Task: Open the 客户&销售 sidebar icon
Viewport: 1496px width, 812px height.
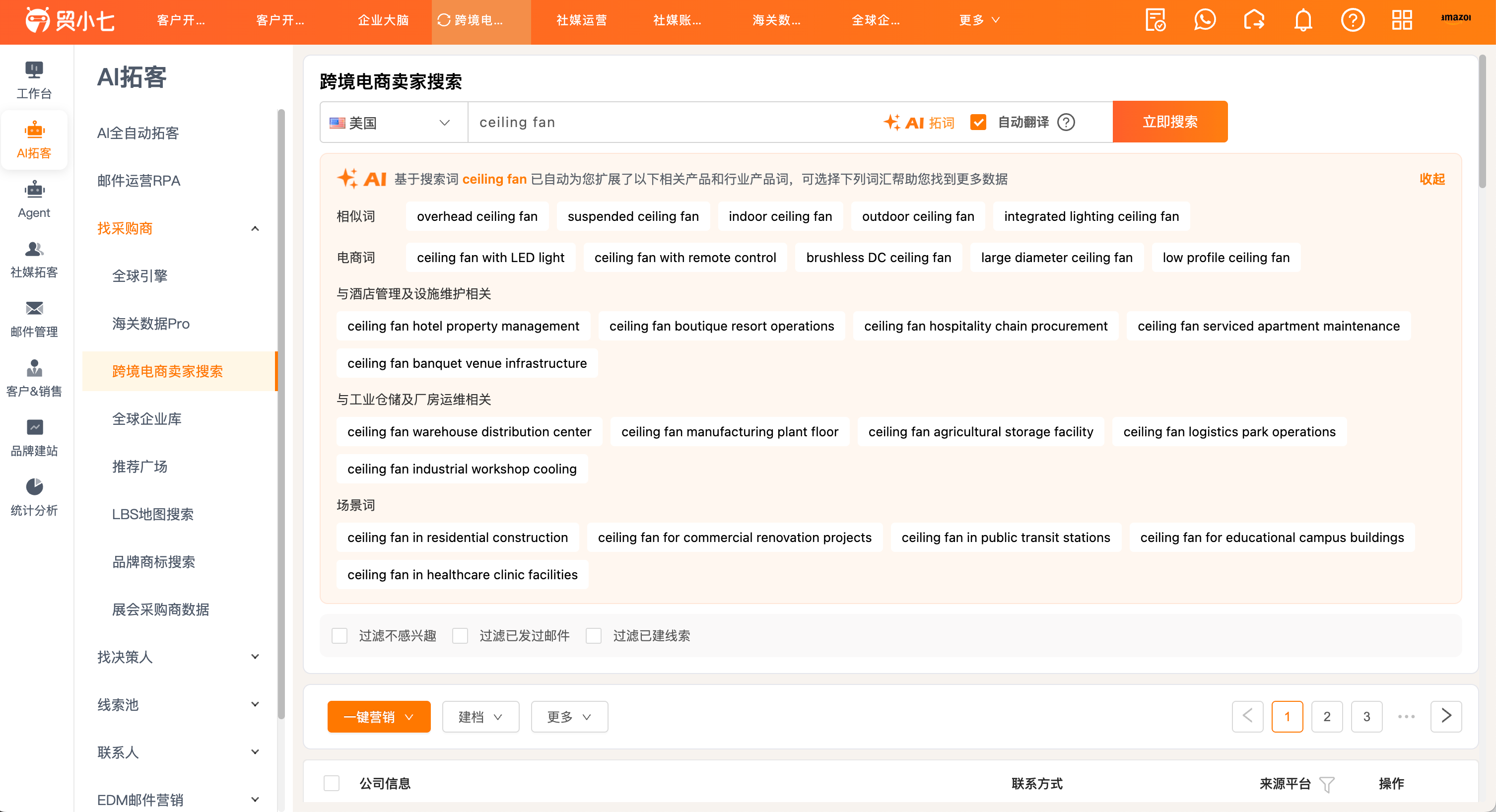Action: coord(34,379)
